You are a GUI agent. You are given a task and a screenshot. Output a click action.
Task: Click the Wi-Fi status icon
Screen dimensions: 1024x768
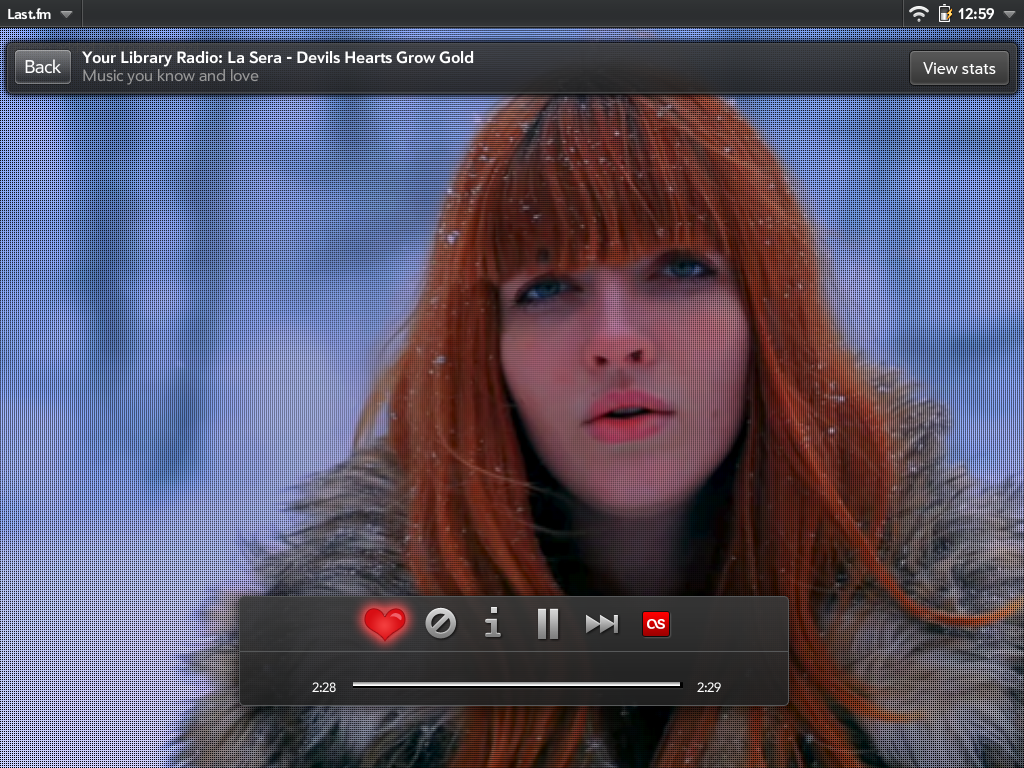[x=919, y=14]
